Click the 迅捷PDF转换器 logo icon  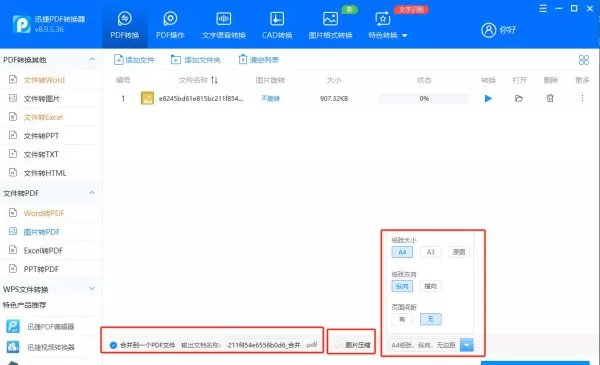point(21,24)
